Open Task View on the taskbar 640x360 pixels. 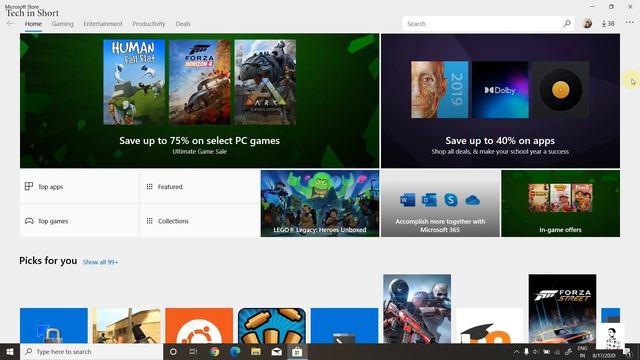click(193, 352)
